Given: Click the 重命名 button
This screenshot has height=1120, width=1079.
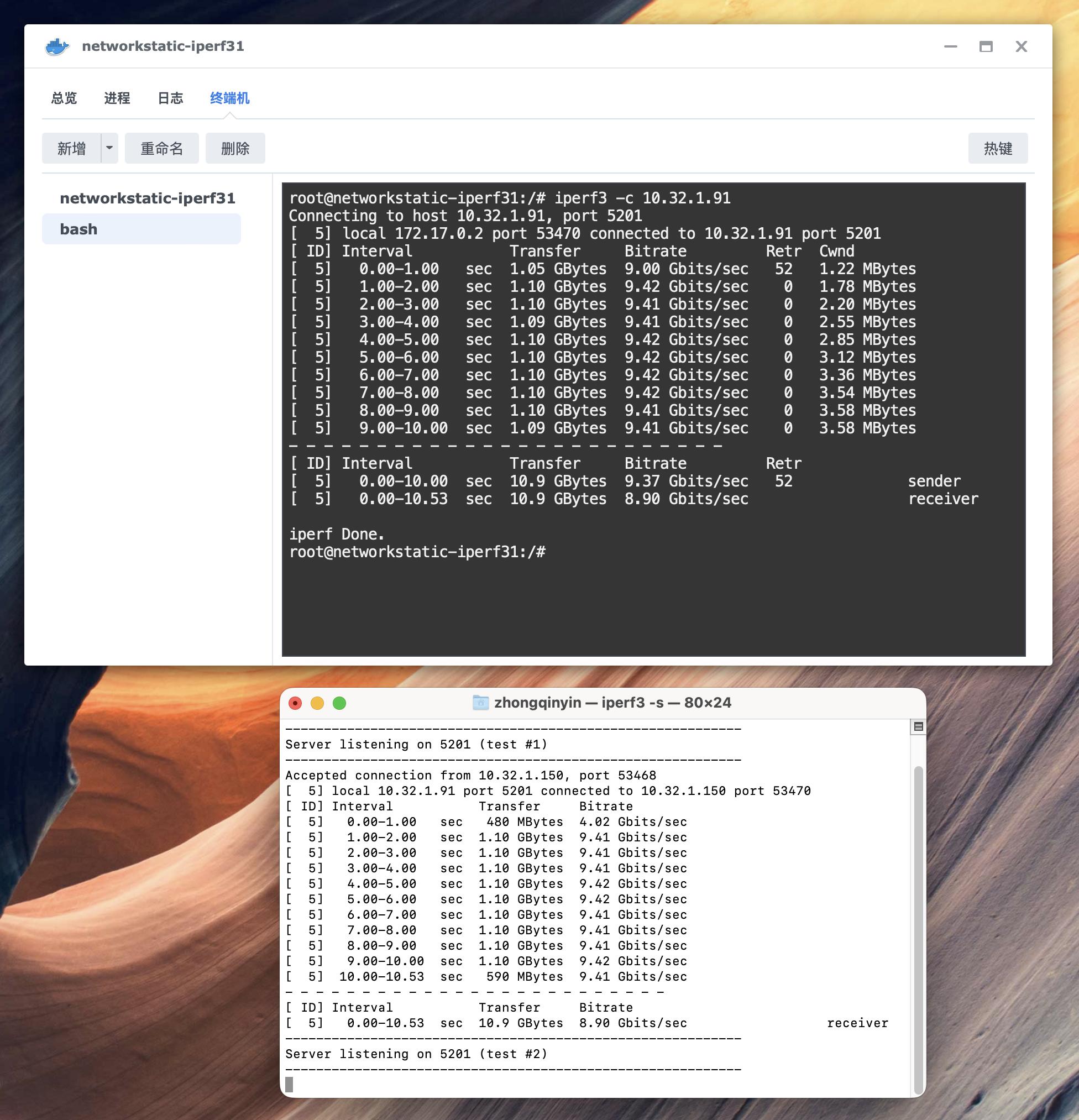Looking at the screenshot, I should 162,148.
